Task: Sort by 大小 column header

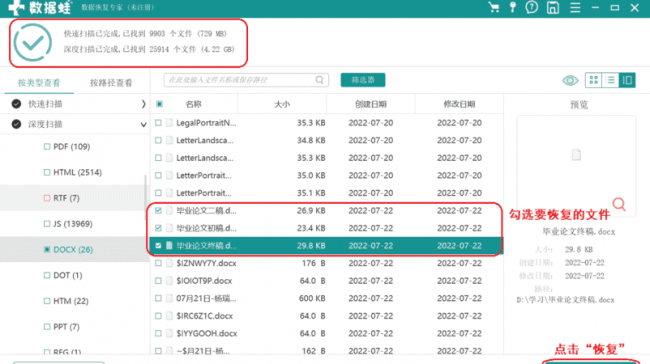Action: click(x=282, y=104)
